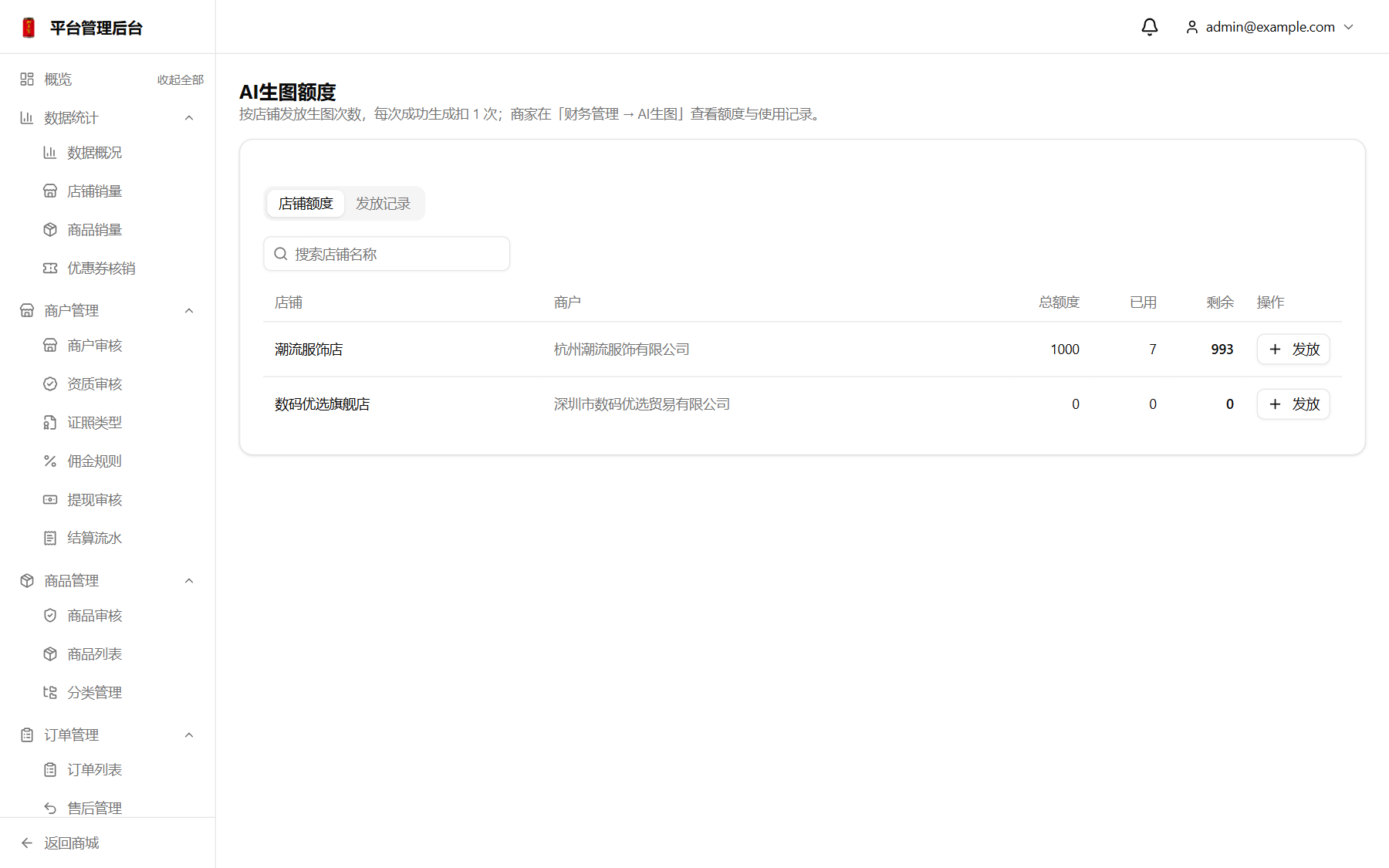Switch to the 发放记录 tab
The image size is (1389, 868).
tap(383, 204)
